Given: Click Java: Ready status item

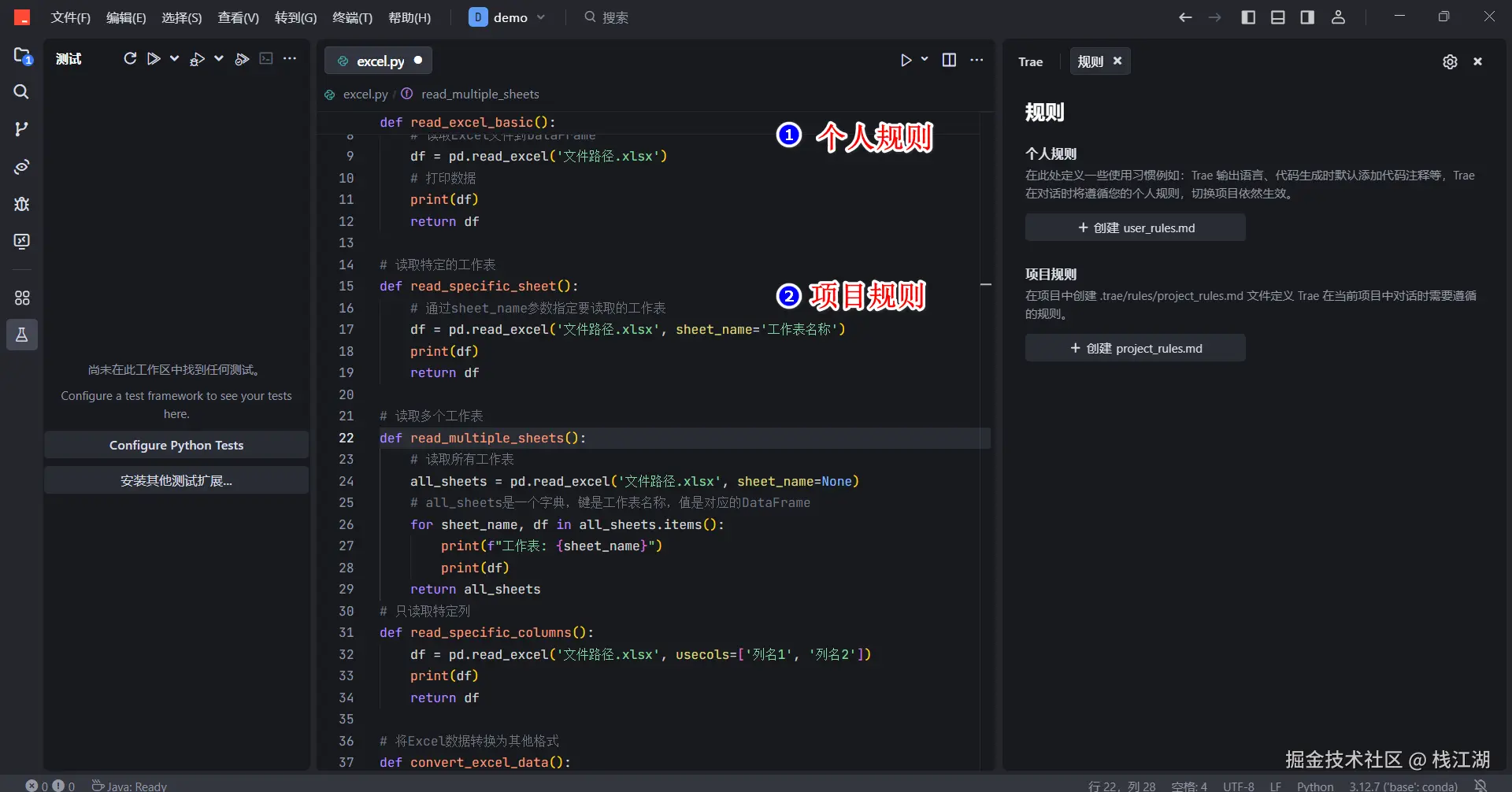Looking at the screenshot, I should point(129,786).
